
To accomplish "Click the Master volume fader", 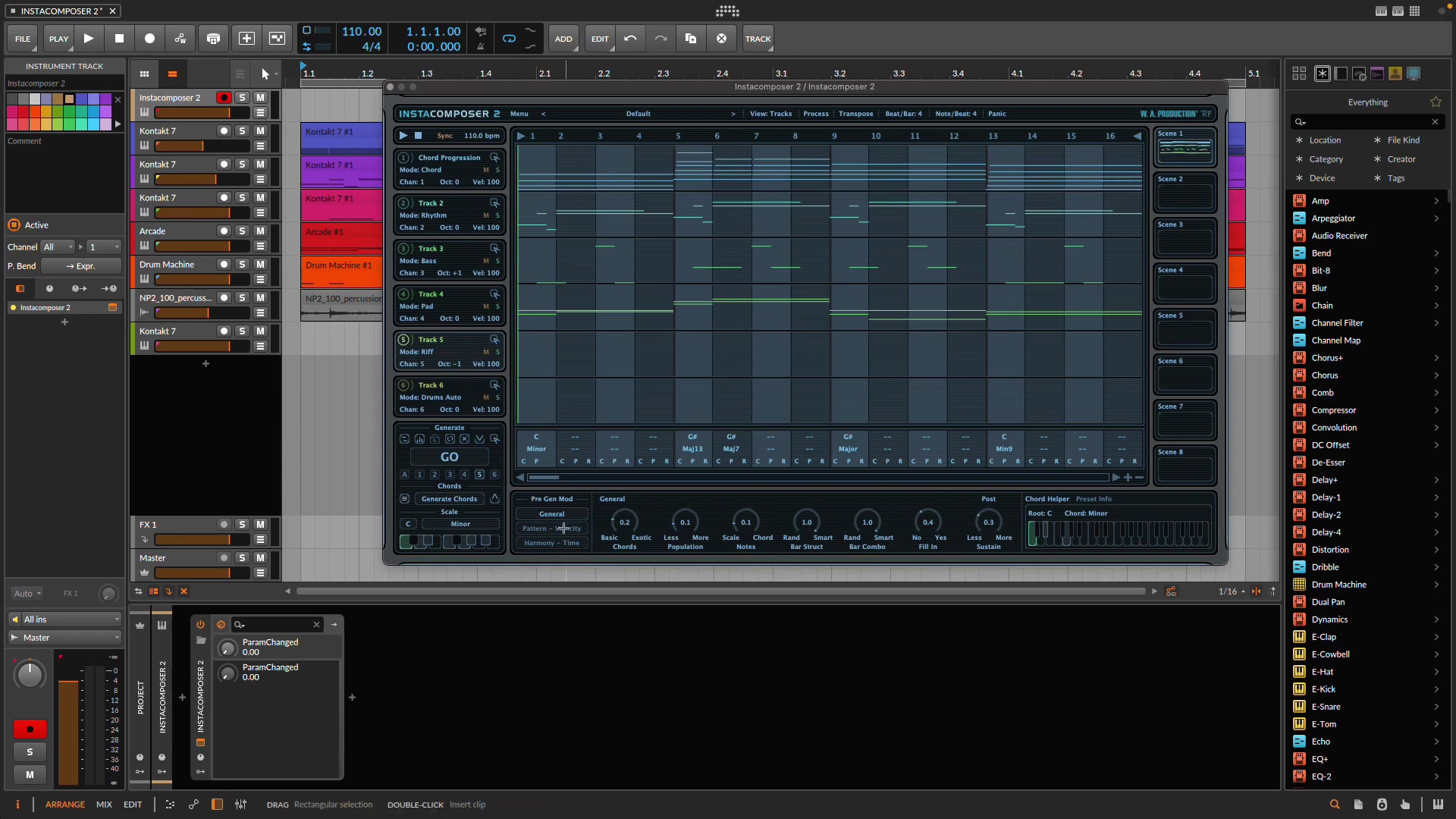I will coord(202,573).
